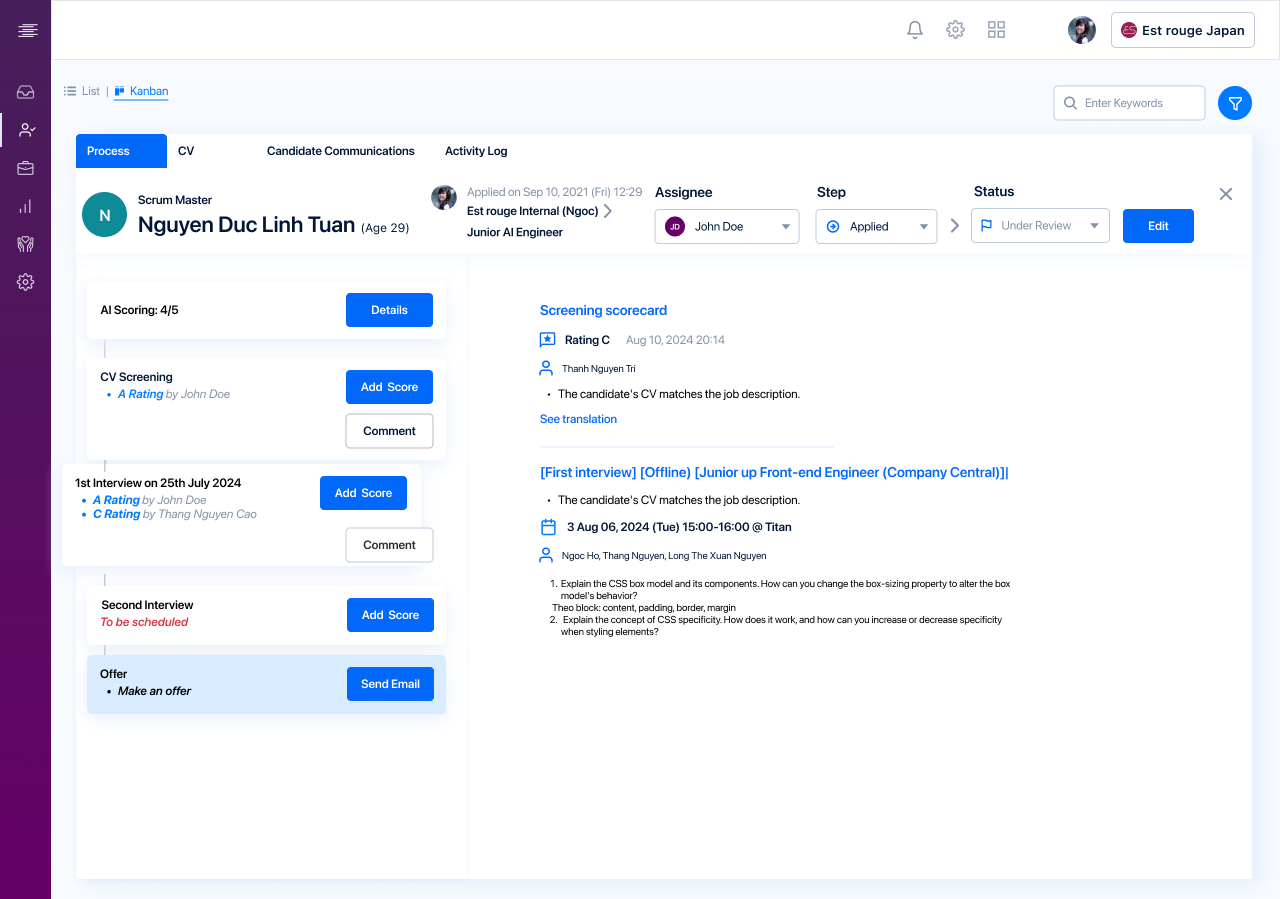This screenshot has height=899, width=1280.
Task: Click the Junior AI Engineer text
Action: click(x=515, y=232)
